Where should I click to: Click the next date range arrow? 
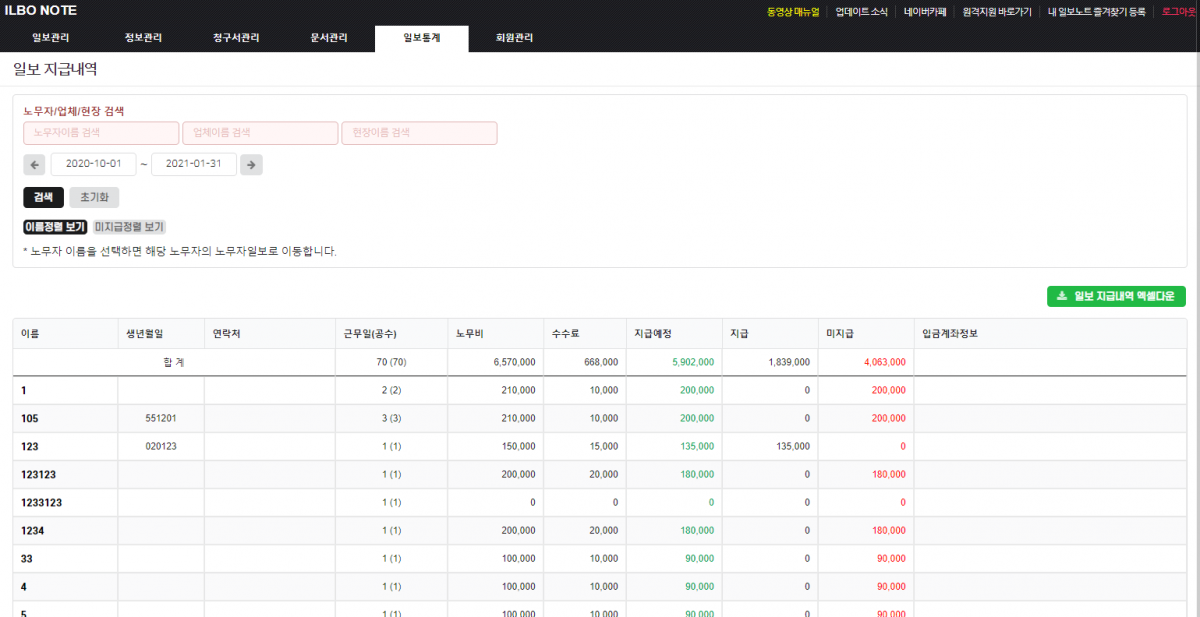[x=251, y=164]
